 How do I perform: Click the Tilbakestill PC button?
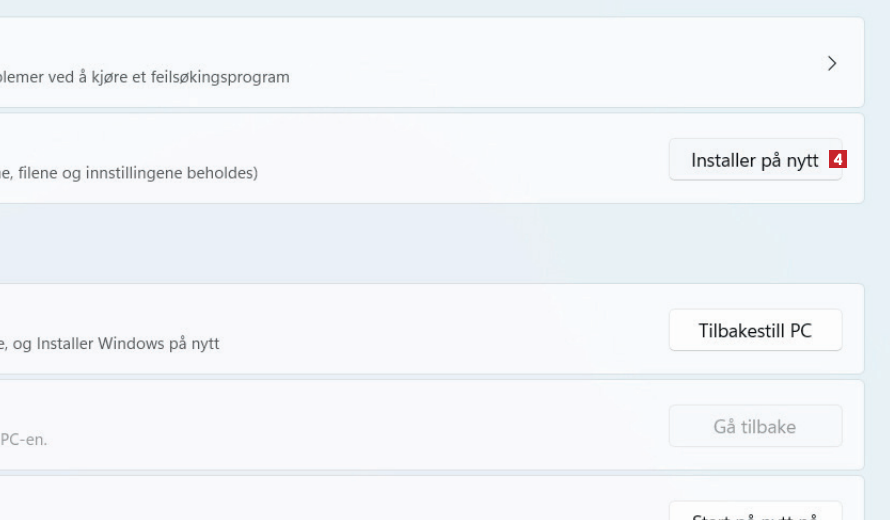[755, 331]
